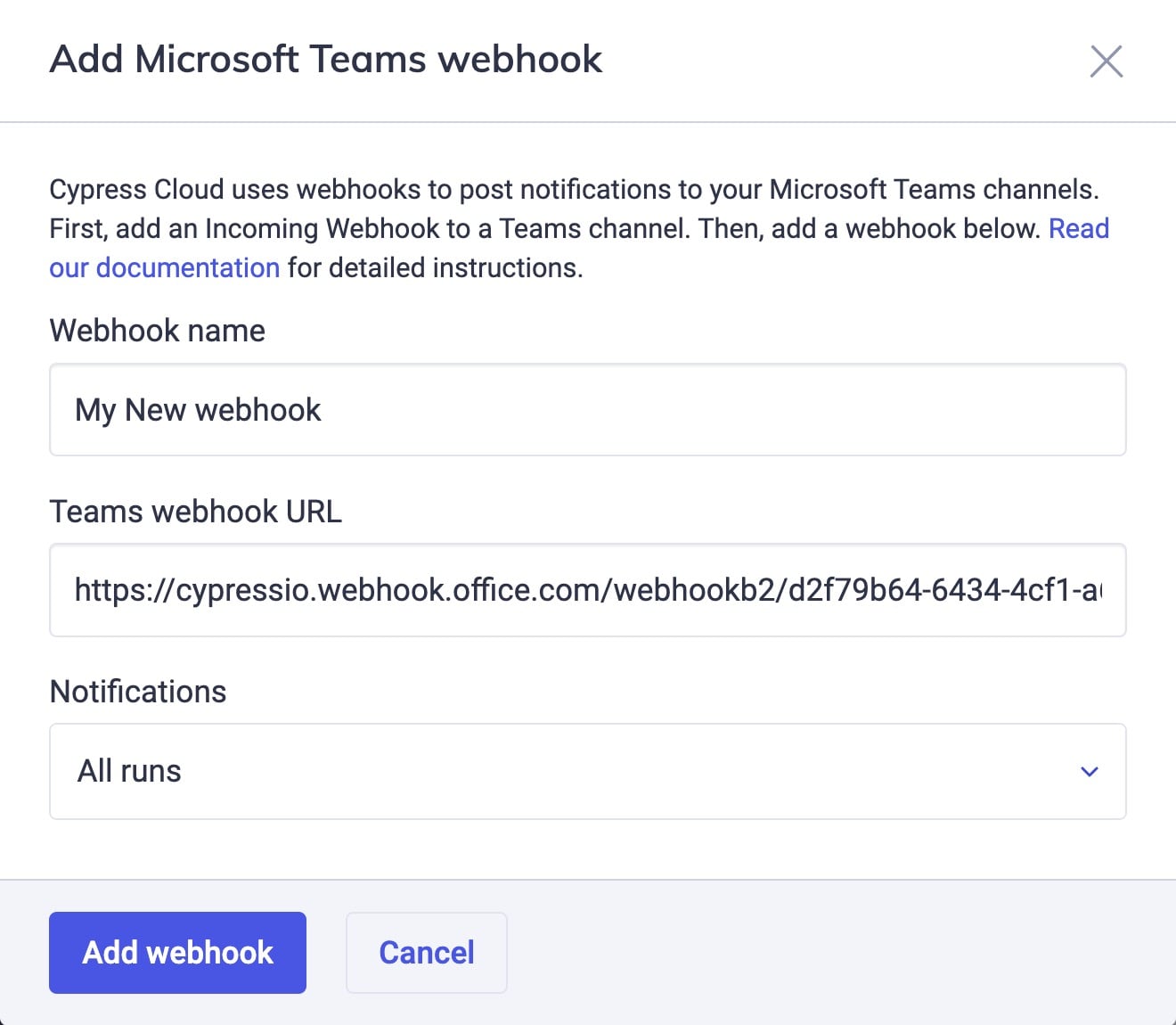Close the Add Microsoft Teams webhook dialog
This screenshot has width=1176, height=1025.
[x=1107, y=61]
